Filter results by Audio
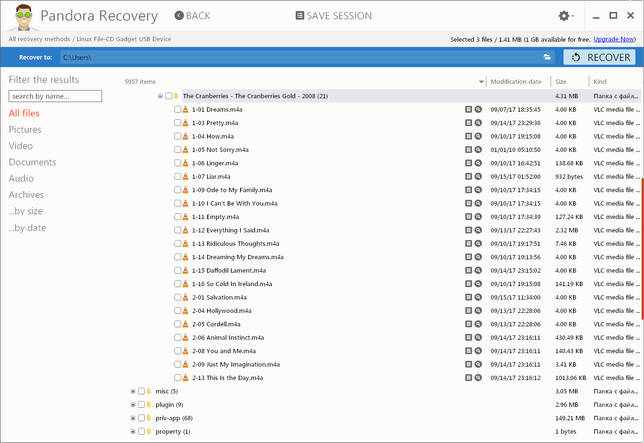The width and height of the screenshot is (644, 443). tap(21, 178)
